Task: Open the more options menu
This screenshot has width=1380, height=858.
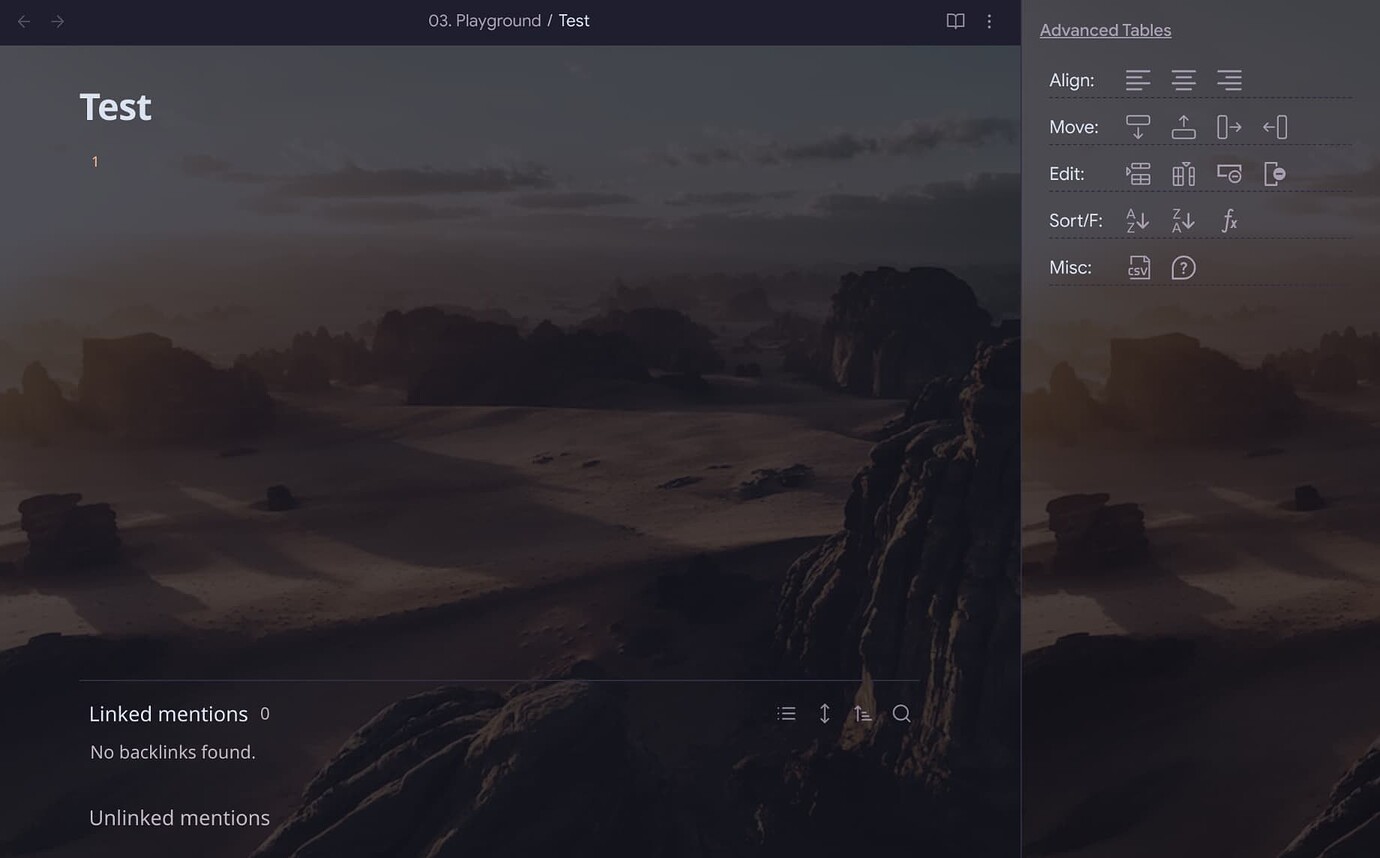Action: pos(989,20)
